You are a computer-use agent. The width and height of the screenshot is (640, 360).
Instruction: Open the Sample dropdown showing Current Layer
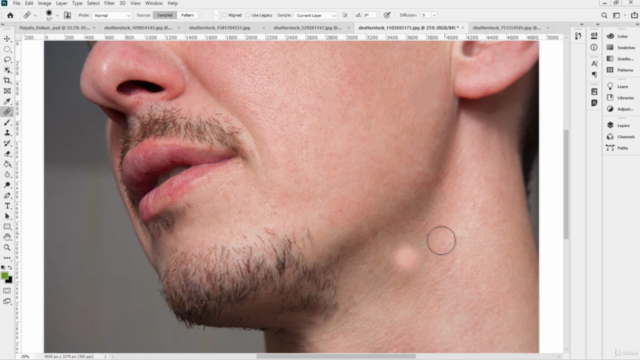[315, 16]
